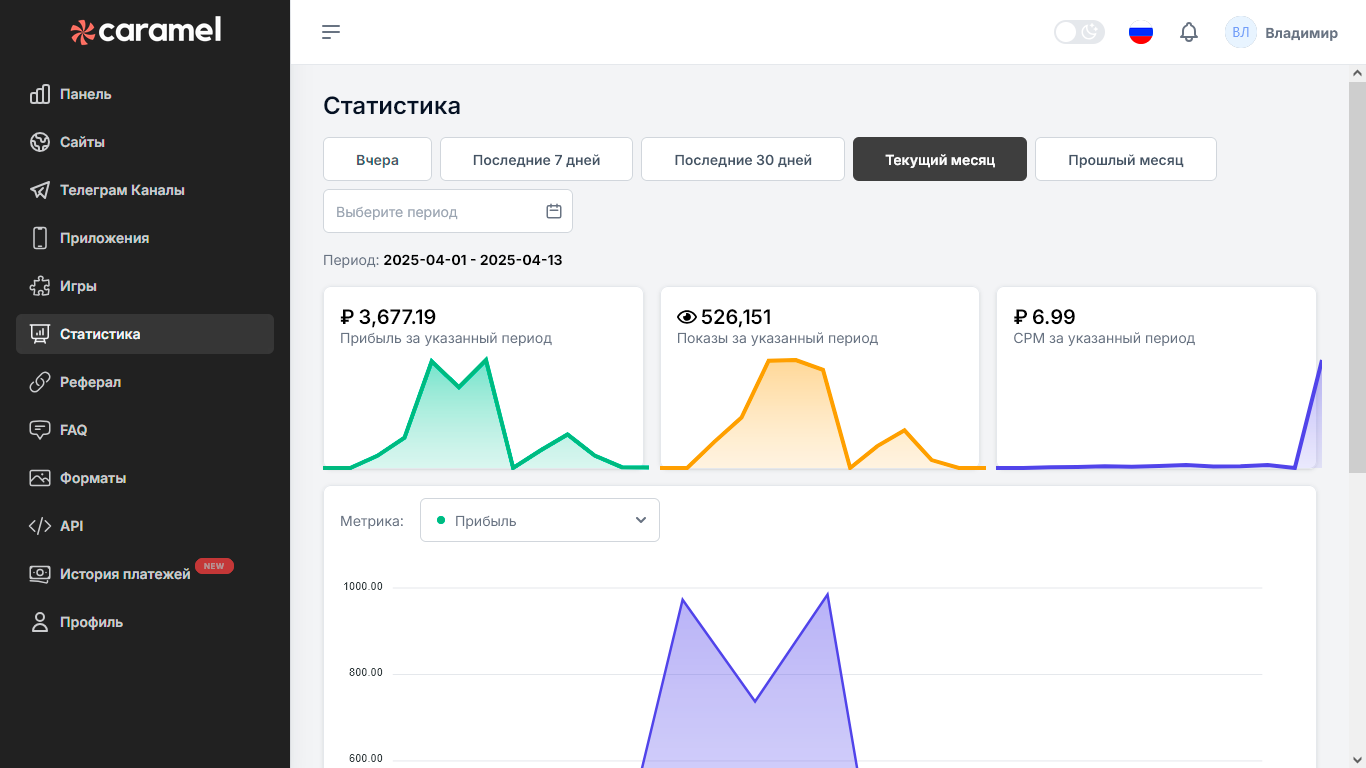Screen dimensions: 1366x768
Task: Click the Caramel logo
Action: (146, 31)
